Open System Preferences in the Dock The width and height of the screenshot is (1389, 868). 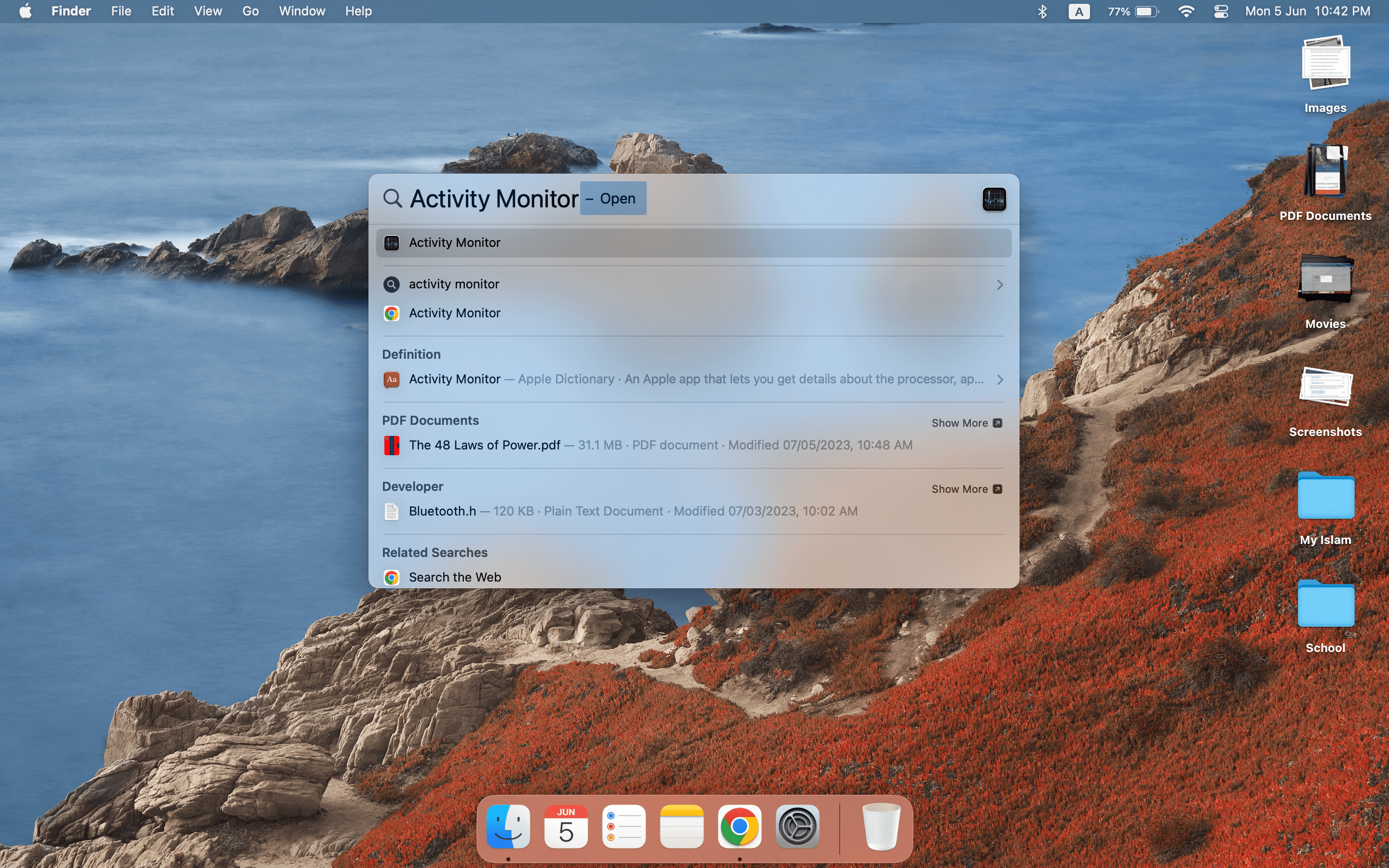point(797,827)
